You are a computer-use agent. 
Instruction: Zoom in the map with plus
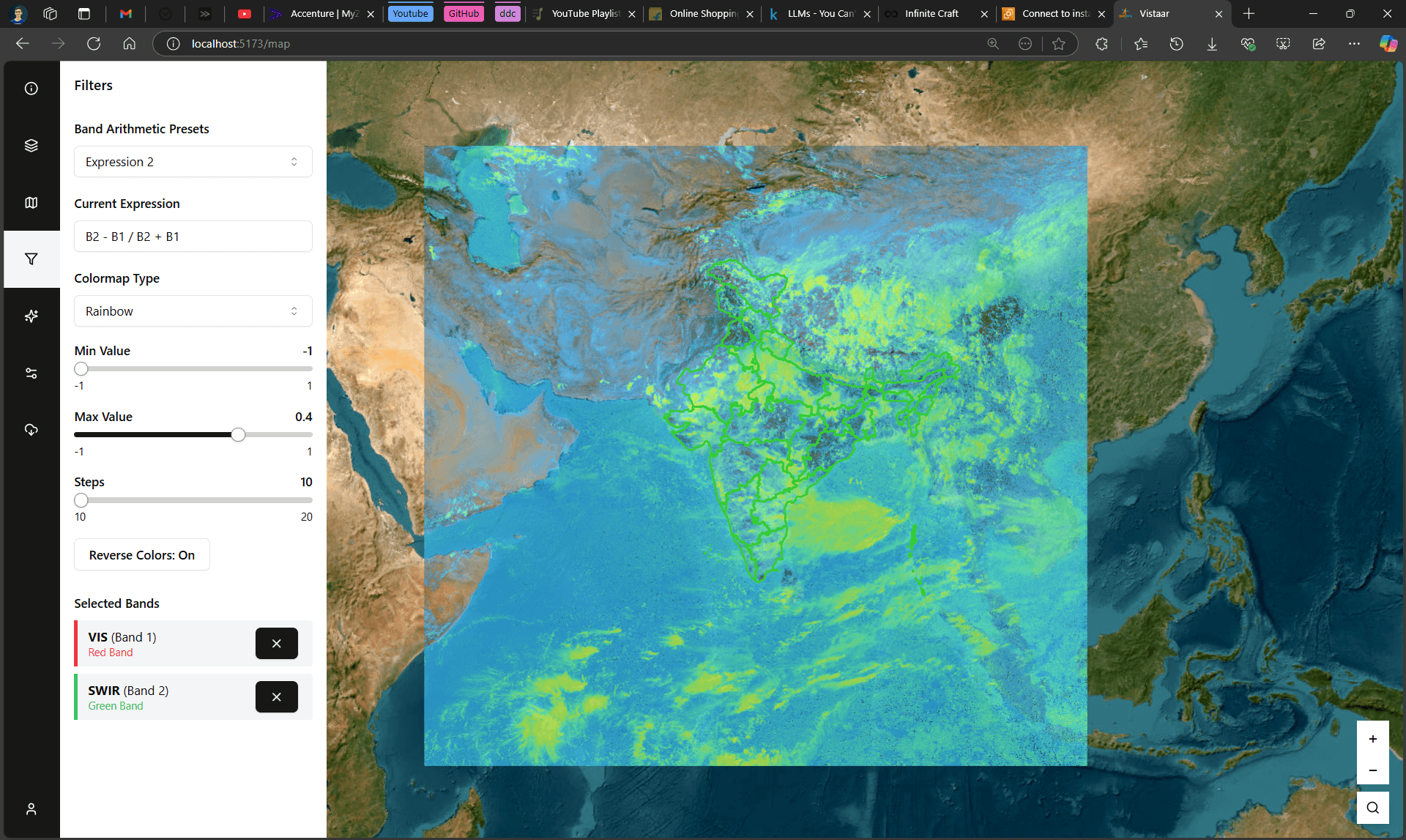click(x=1372, y=739)
